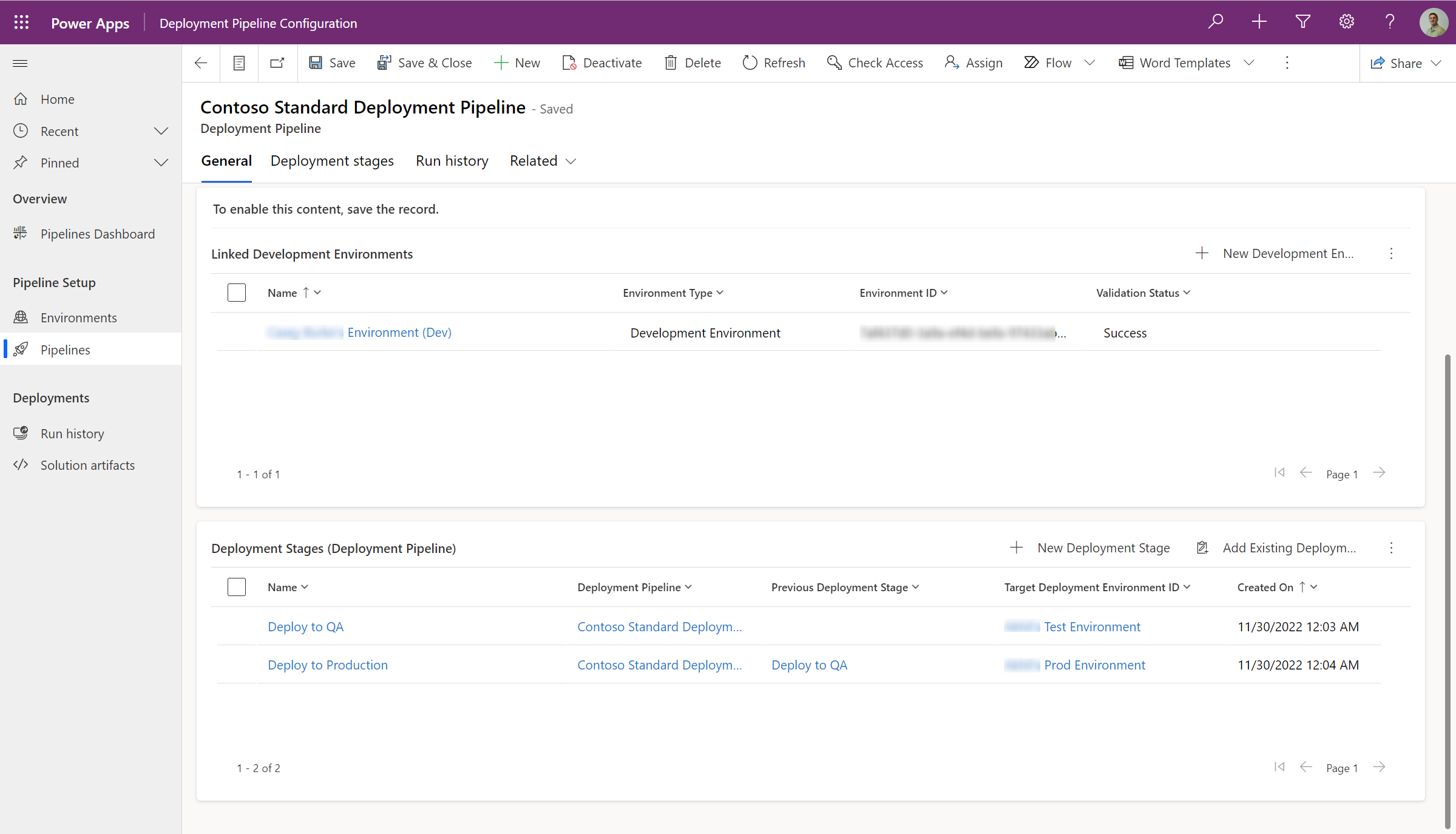Open the settings gear icon
This screenshot has height=834, width=1456.
point(1346,22)
